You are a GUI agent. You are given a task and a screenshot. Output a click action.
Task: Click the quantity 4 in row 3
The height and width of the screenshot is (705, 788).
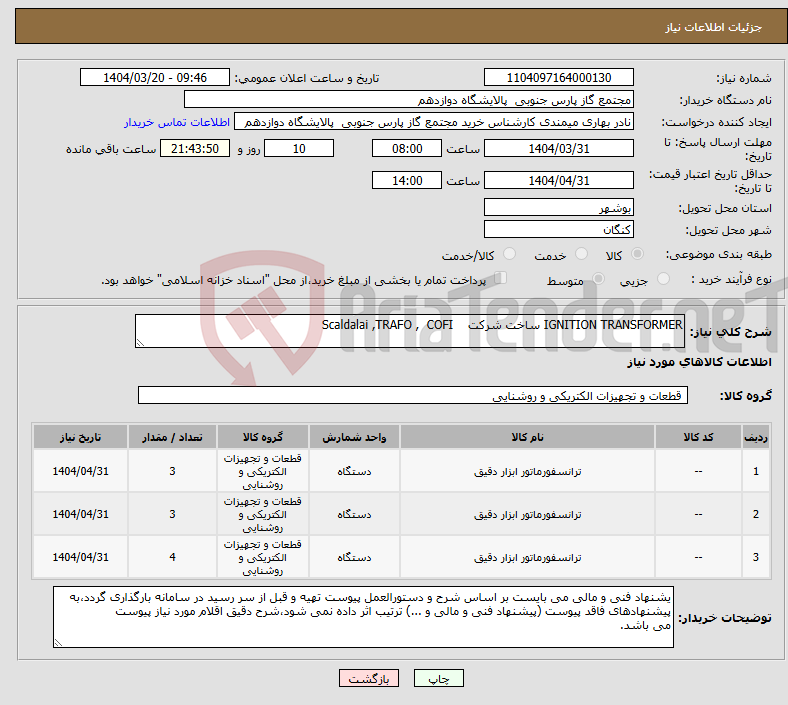tap(172, 557)
